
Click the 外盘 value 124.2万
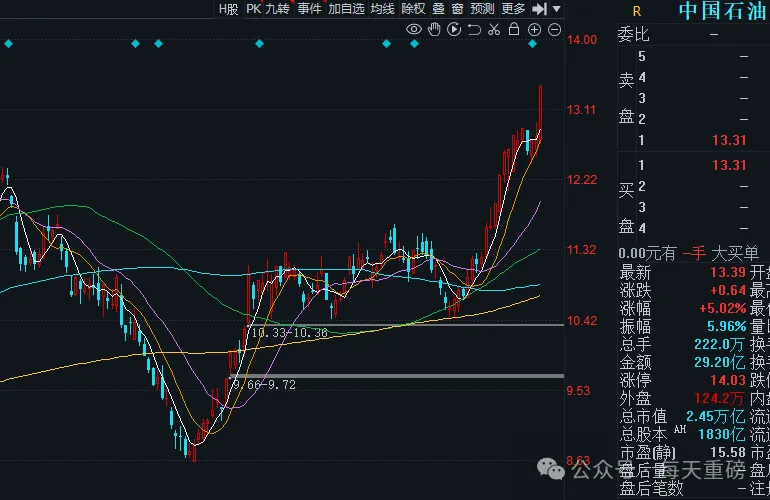(x=719, y=398)
